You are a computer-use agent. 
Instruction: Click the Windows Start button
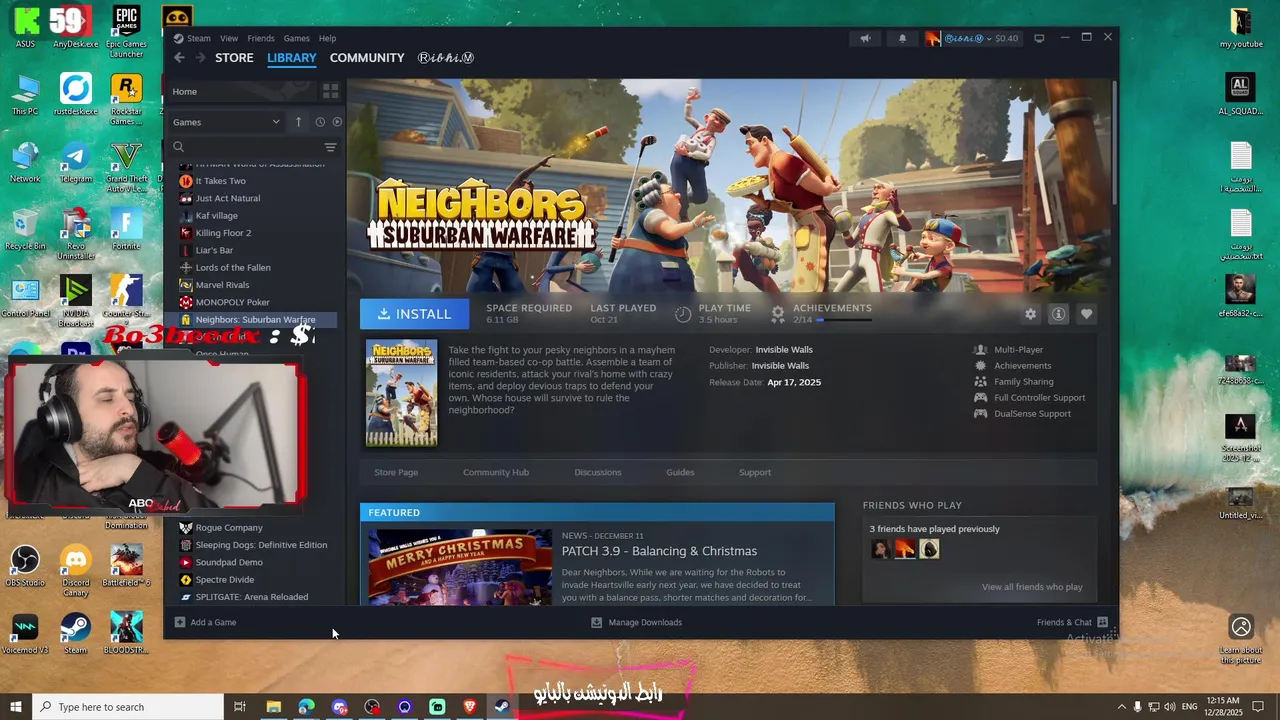click(16, 707)
